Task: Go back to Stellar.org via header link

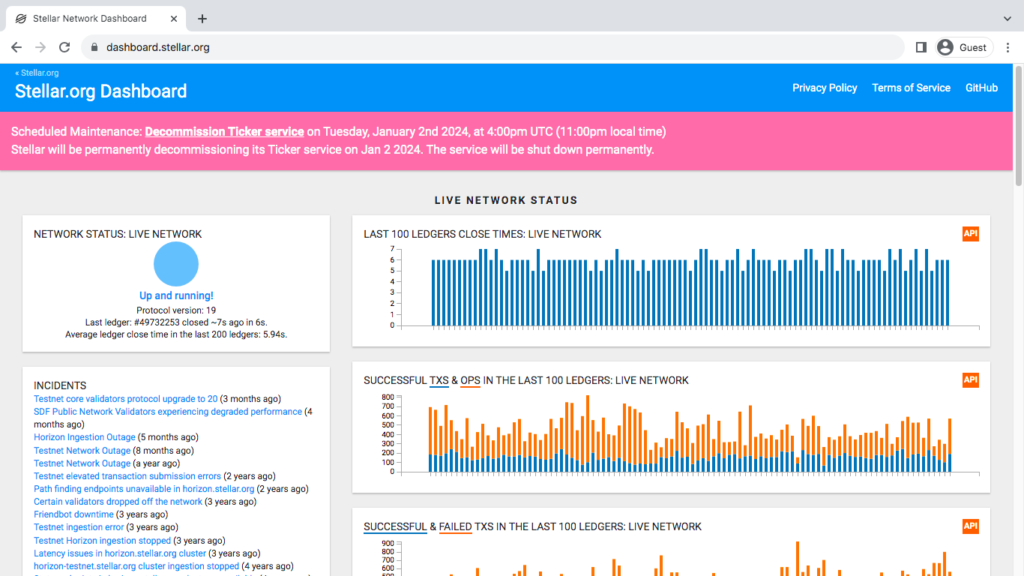Action: tap(37, 73)
